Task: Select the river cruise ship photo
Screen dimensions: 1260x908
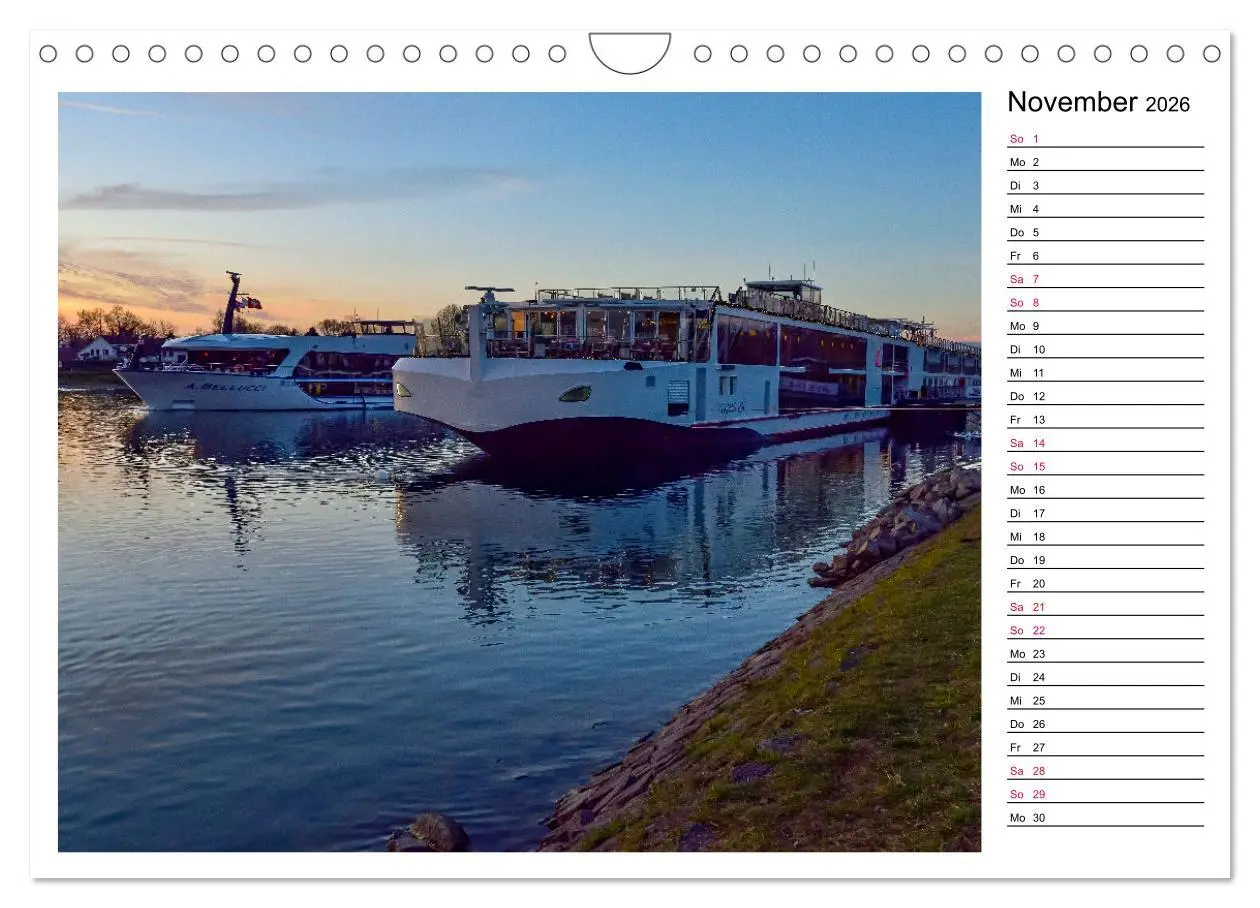Action: 519,472
